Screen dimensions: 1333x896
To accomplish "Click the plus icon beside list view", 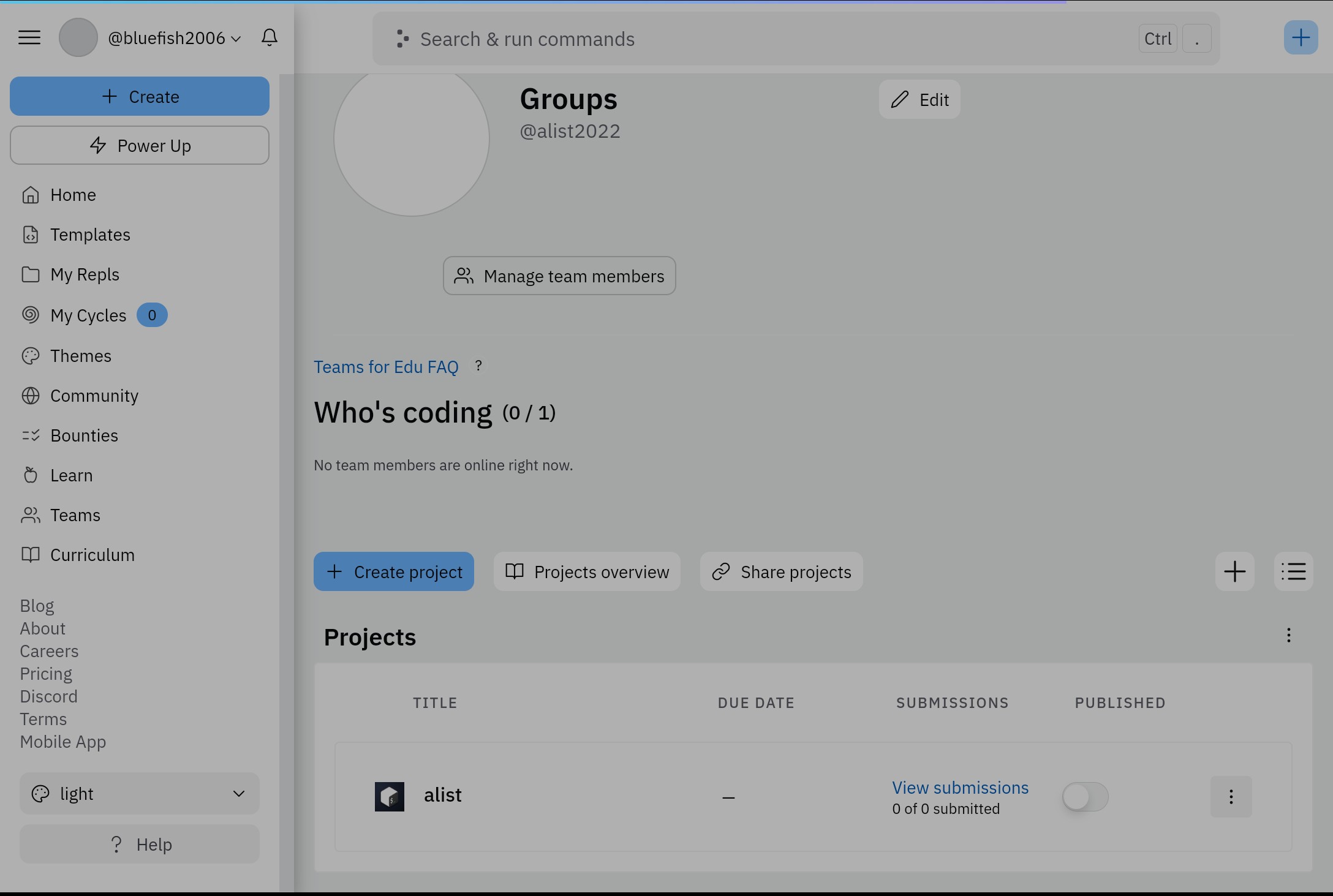I will point(1234,571).
